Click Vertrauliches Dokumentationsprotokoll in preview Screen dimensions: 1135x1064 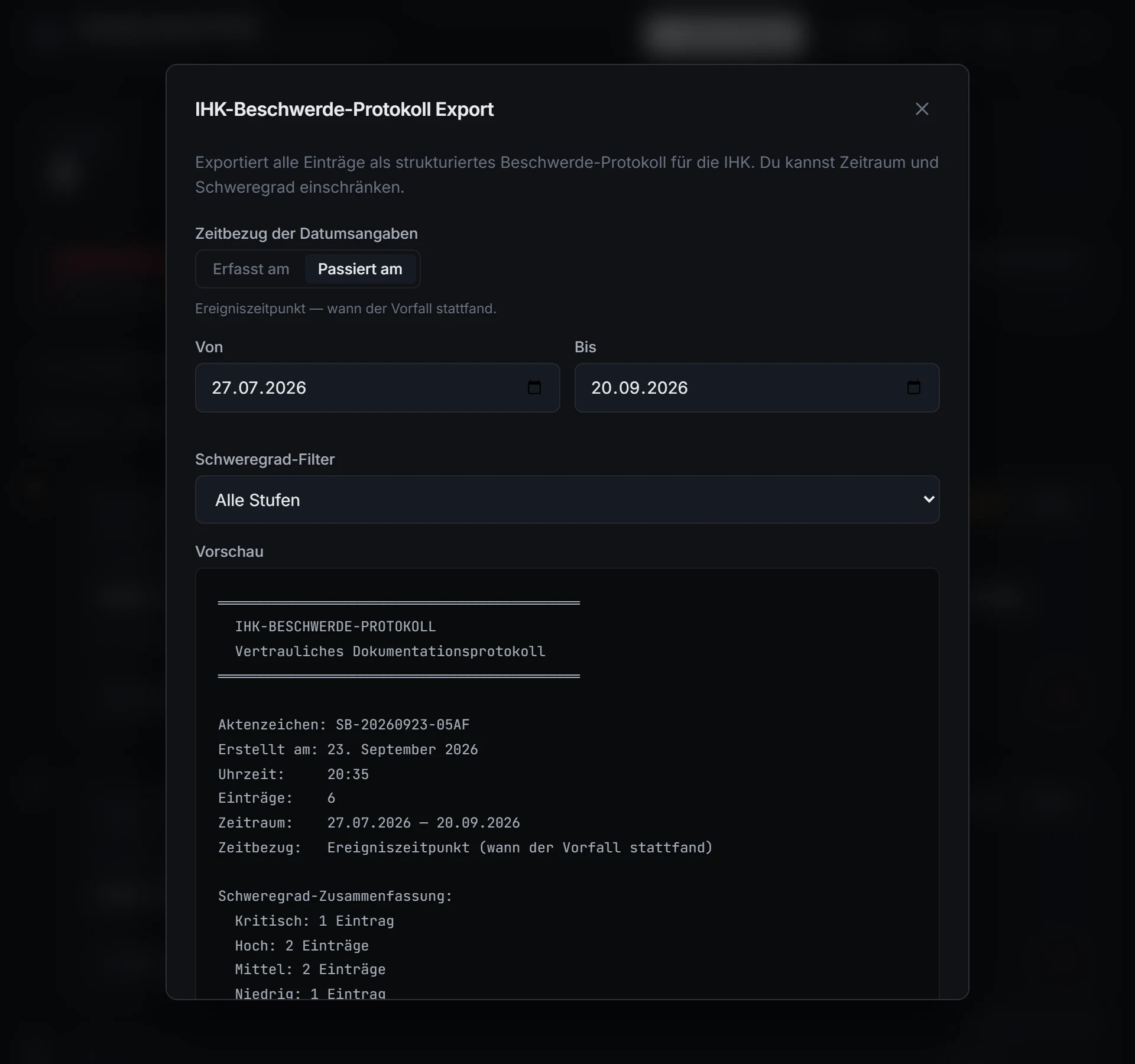pos(390,651)
